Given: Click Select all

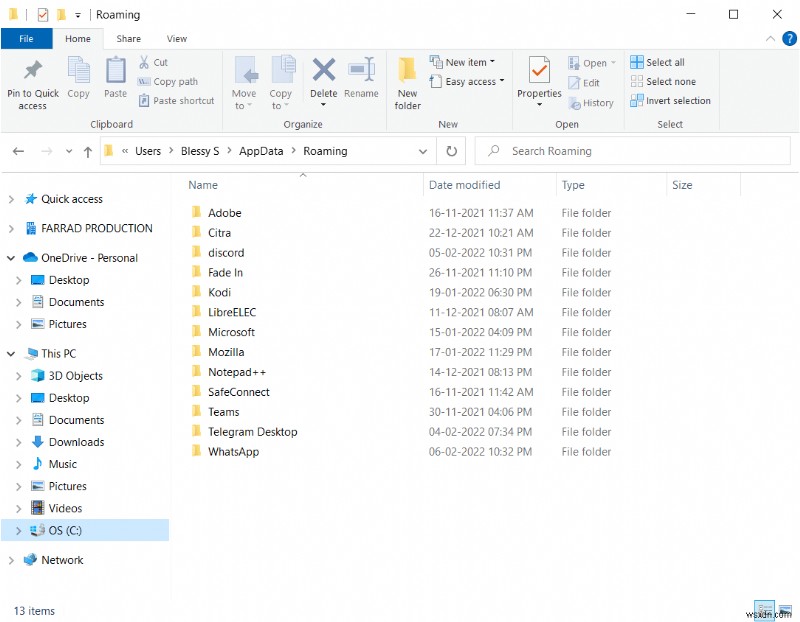Looking at the screenshot, I should 658,62.
